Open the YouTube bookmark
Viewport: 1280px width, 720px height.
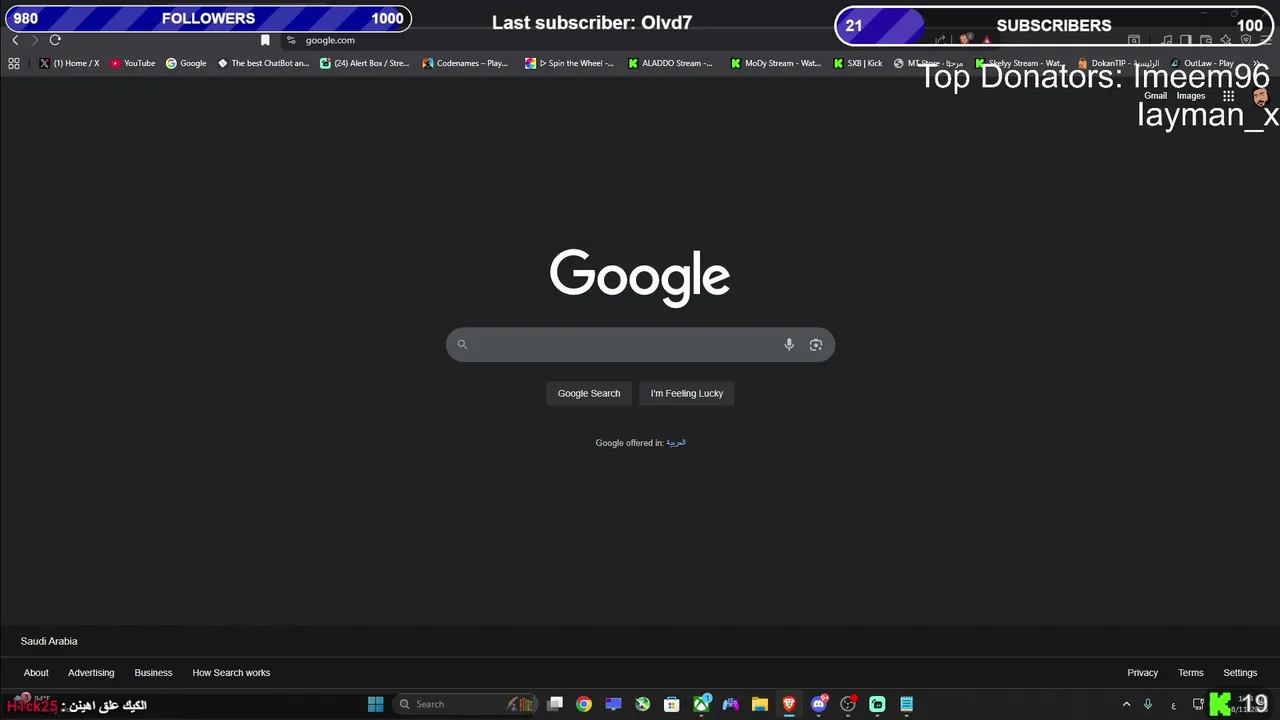[x=133, y=63]
